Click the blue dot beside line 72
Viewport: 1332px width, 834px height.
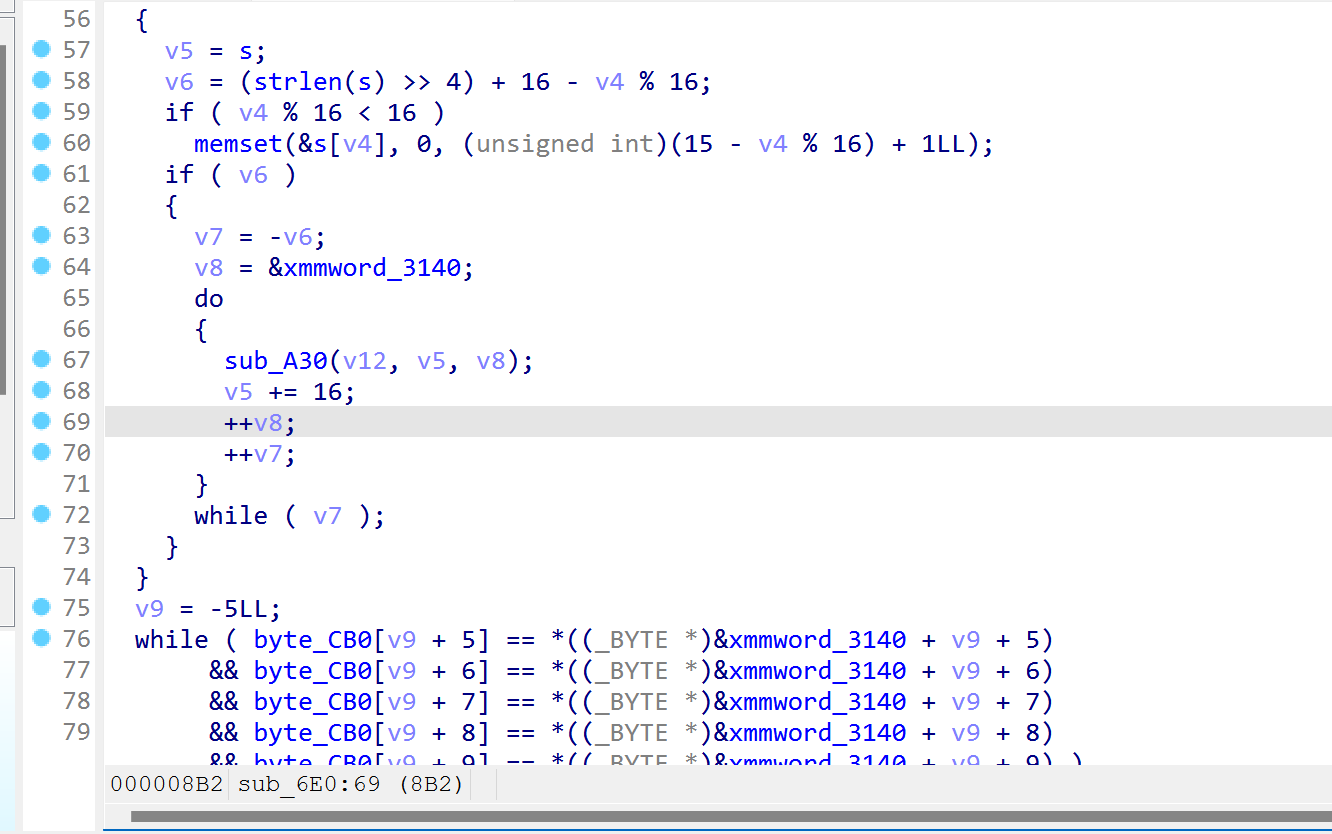[x=41, y=514]
